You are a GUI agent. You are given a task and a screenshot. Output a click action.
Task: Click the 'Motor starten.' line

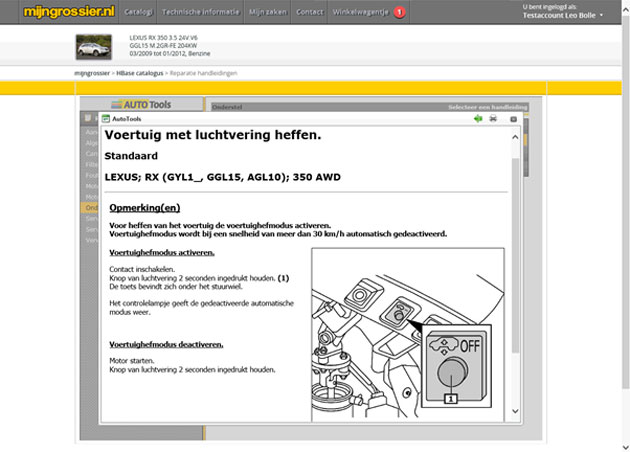tap(132, 361)
